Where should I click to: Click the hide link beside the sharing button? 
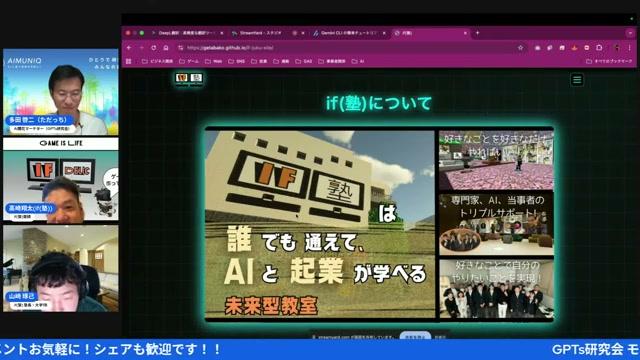pos(440,337)
